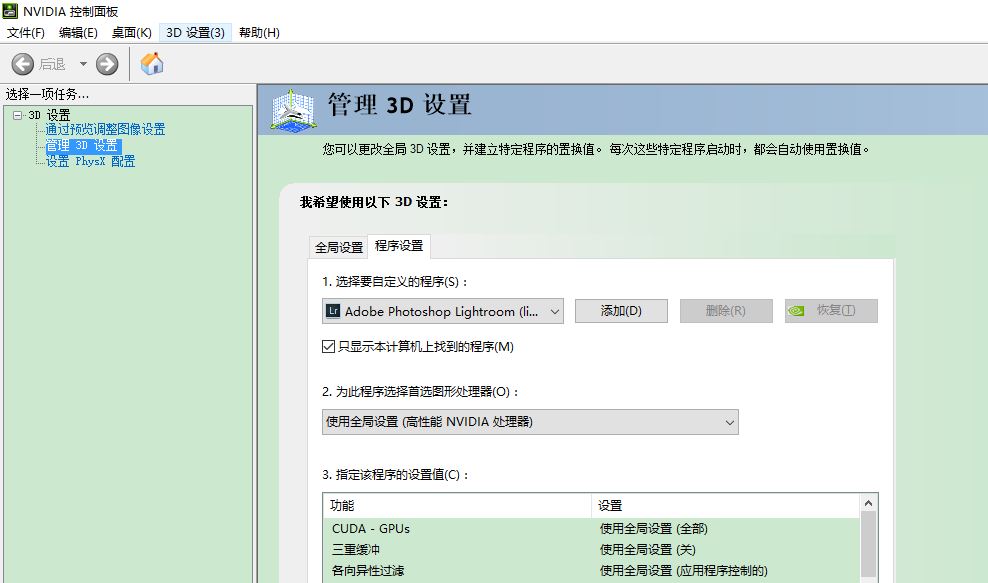This screenshot has width=988, height=583.
Task: Open 设置 PhysX 配置 in task tree
Action: (90, 161)
